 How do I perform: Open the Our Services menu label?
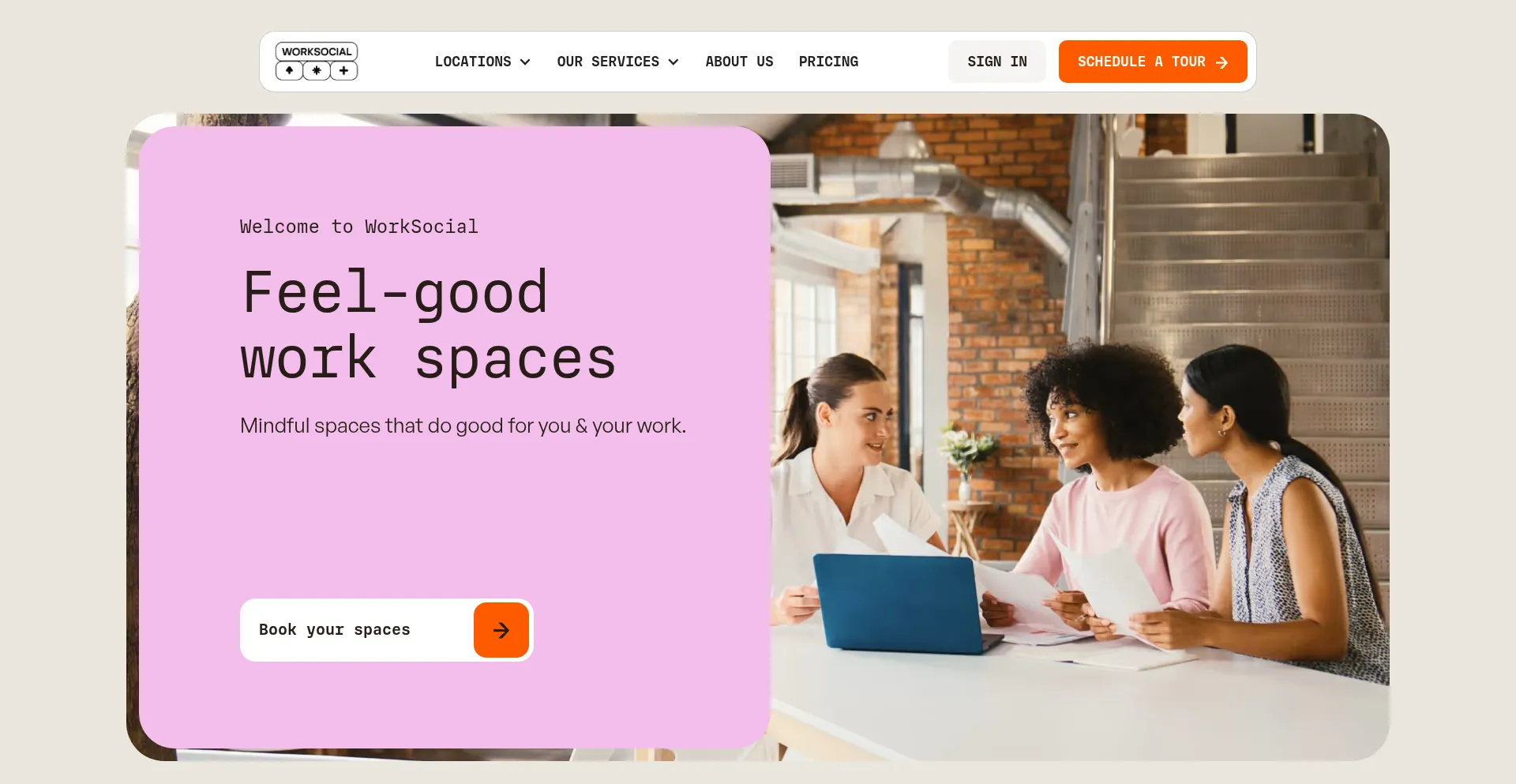click(x=608, y=62)
